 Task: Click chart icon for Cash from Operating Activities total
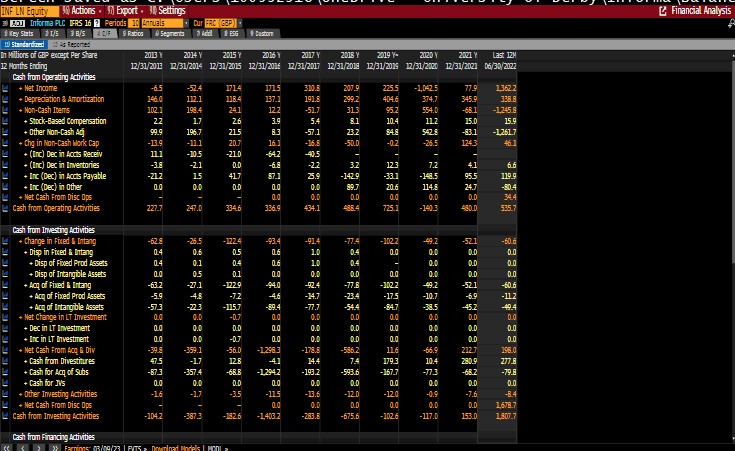pyautogui.click(x=5, y=208)
